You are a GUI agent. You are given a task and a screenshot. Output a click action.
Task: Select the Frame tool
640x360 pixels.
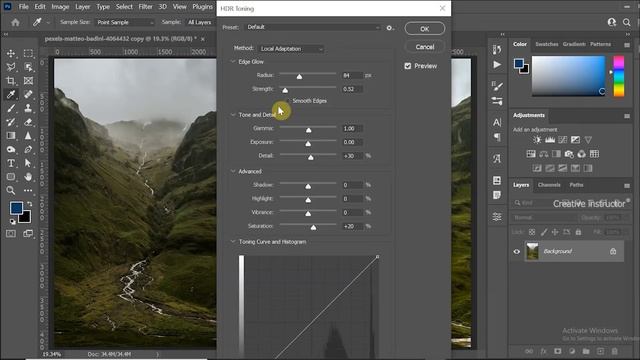coord(28,81)
